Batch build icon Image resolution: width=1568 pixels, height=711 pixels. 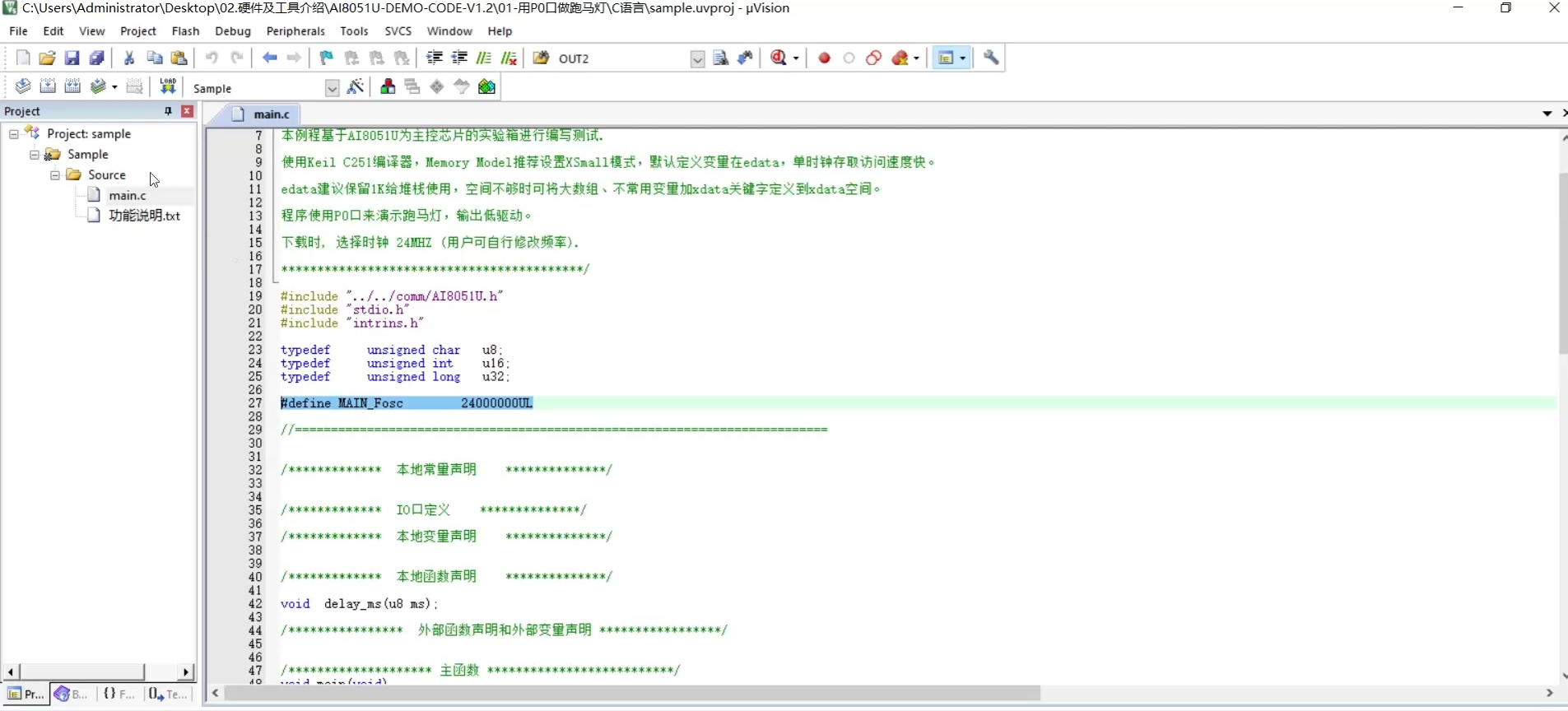point(98,86)
